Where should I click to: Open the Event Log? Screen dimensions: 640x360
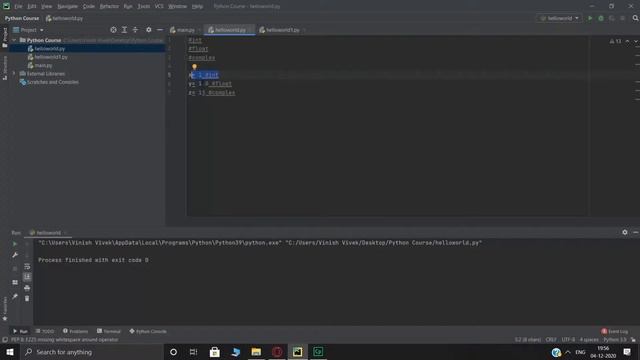pyautogui.click(x=615, y=331)
